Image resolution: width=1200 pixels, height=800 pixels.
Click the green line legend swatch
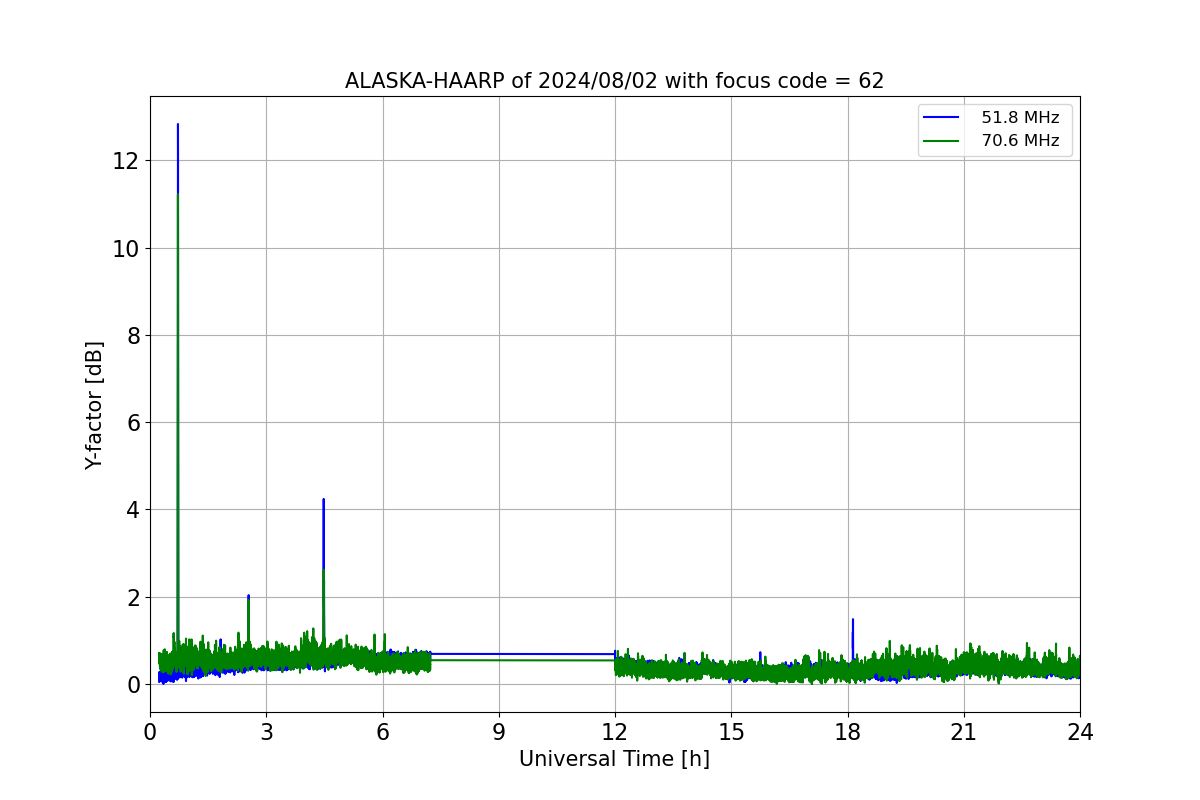pos(941,141)
